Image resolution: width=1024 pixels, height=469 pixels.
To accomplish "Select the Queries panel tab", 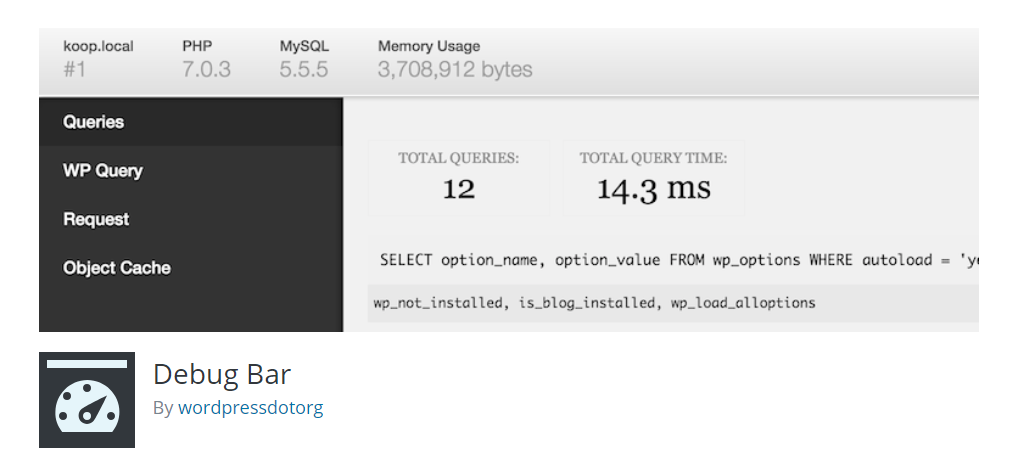I will (x=94, y=122).
